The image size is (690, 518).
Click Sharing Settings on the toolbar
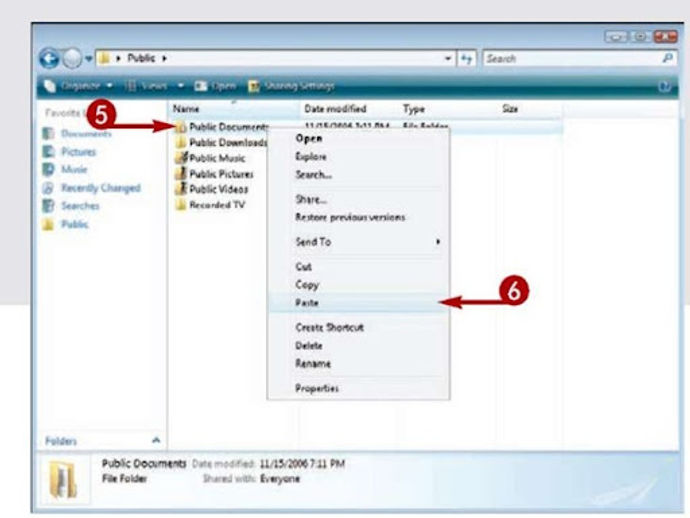291,86
